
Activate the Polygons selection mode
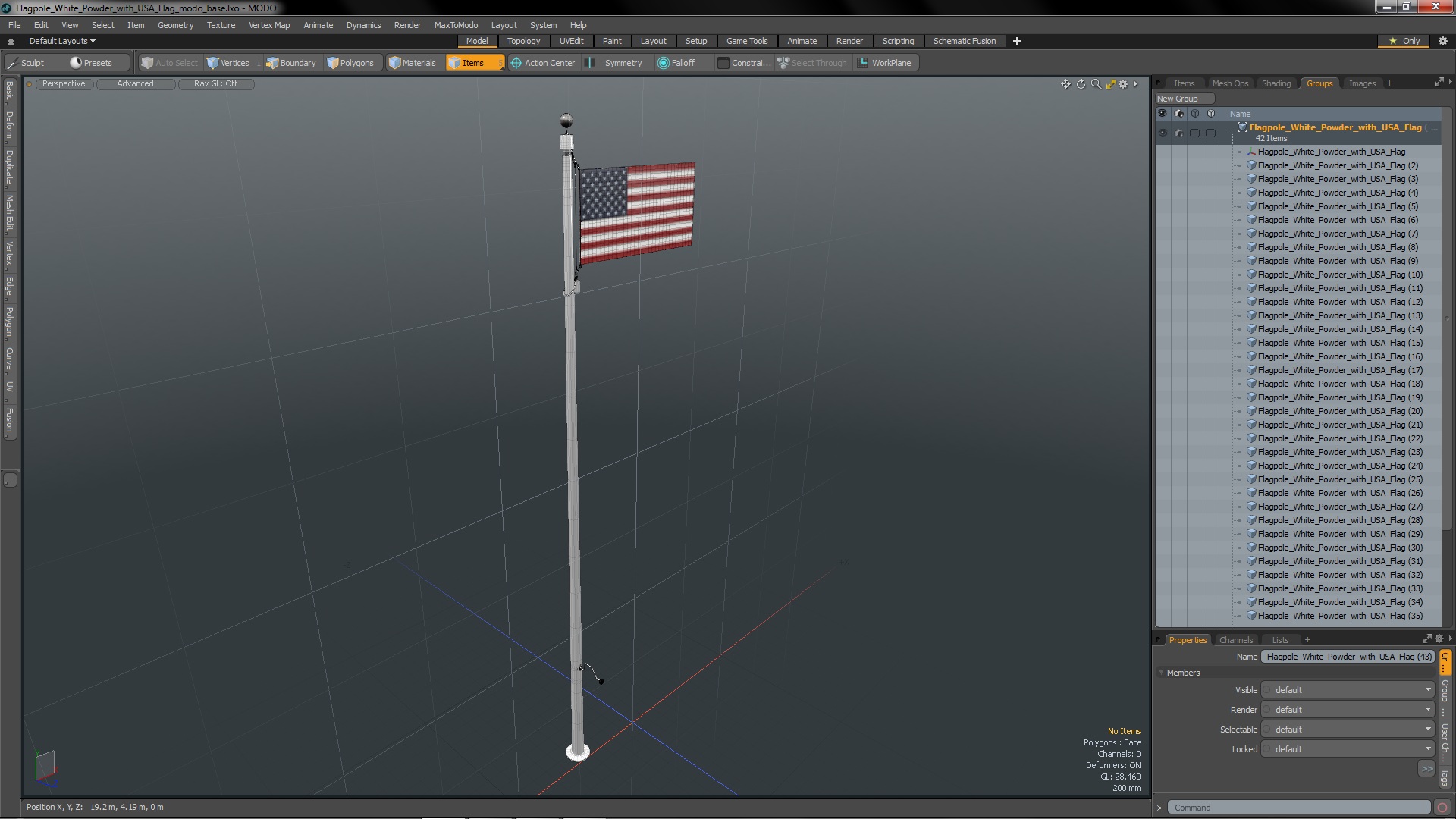350,63
